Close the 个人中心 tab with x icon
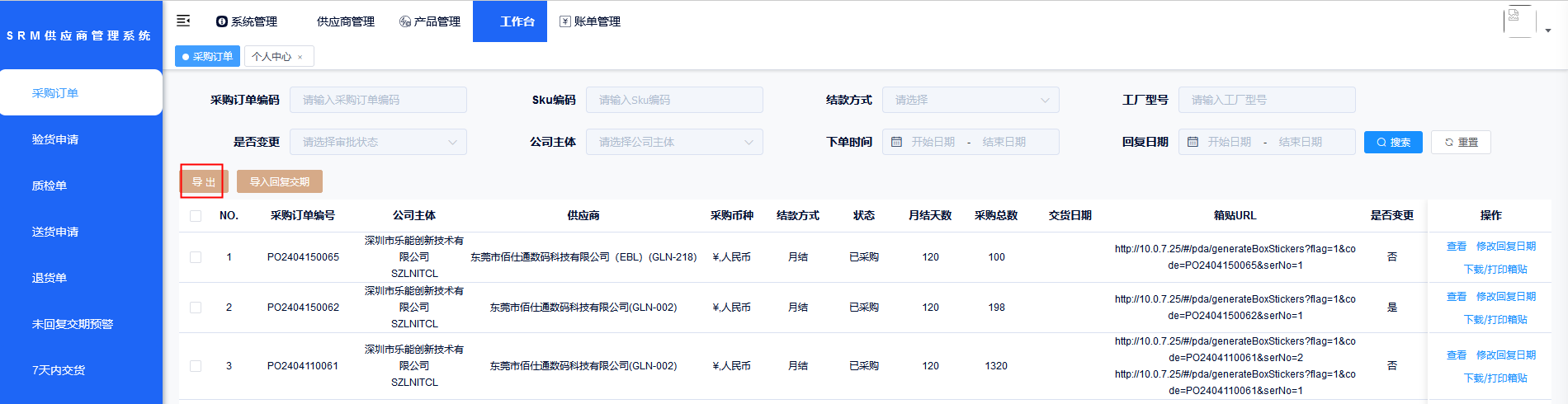1568x404 pixels. click(x=300, y=57)
